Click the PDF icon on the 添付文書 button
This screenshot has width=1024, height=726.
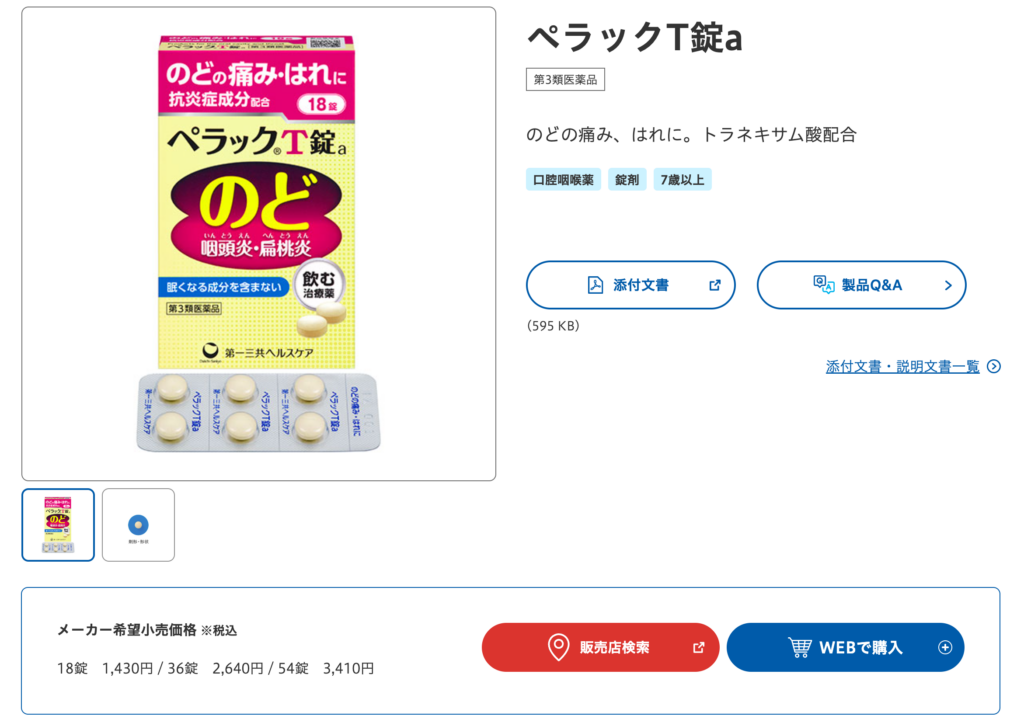tap(594, 285)
